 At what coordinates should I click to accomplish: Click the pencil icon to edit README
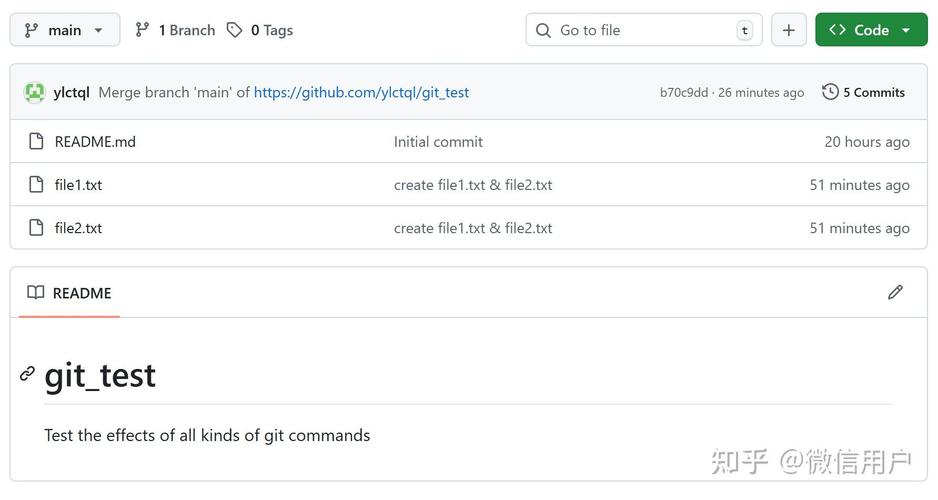click(895, 292)
